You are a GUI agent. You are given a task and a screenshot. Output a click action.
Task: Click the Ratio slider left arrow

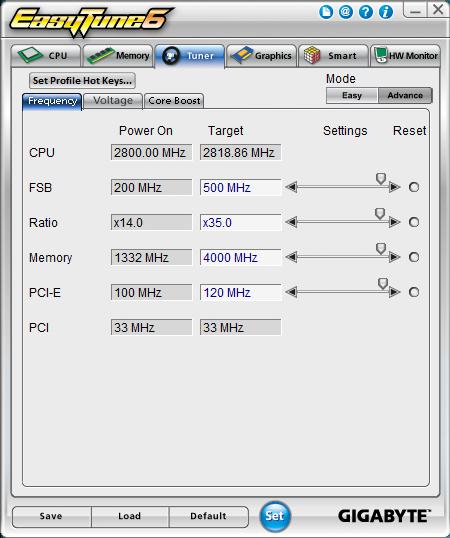point(291,222)
